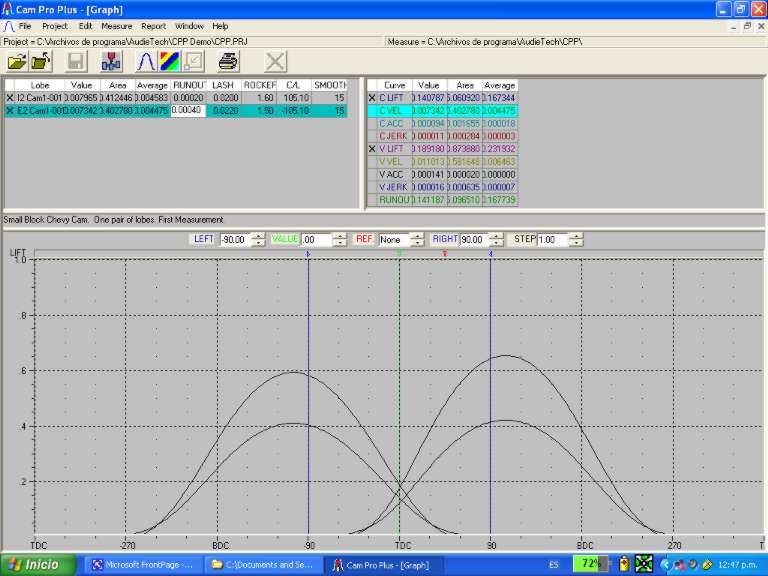Open the File menu
This screenshot has width=768, height=576.
click(x=25, y=26)
